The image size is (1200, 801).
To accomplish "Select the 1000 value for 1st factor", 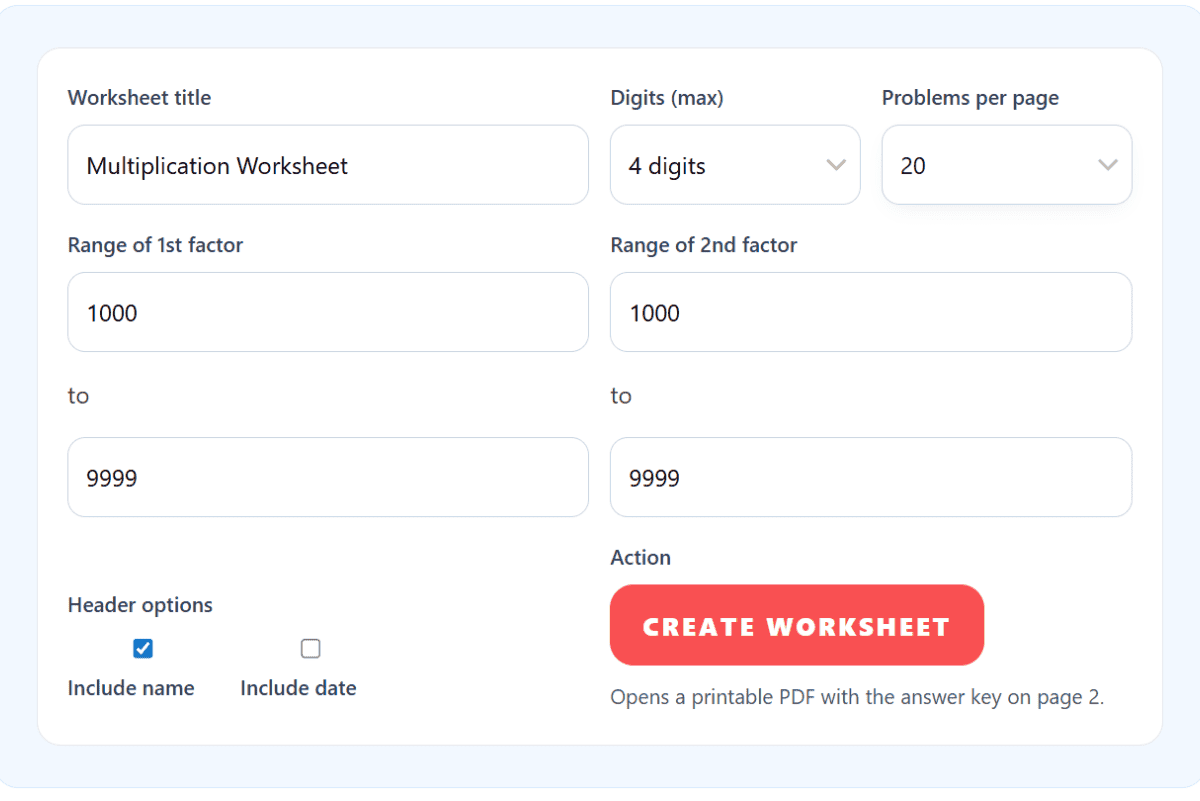I will [327, 312].
